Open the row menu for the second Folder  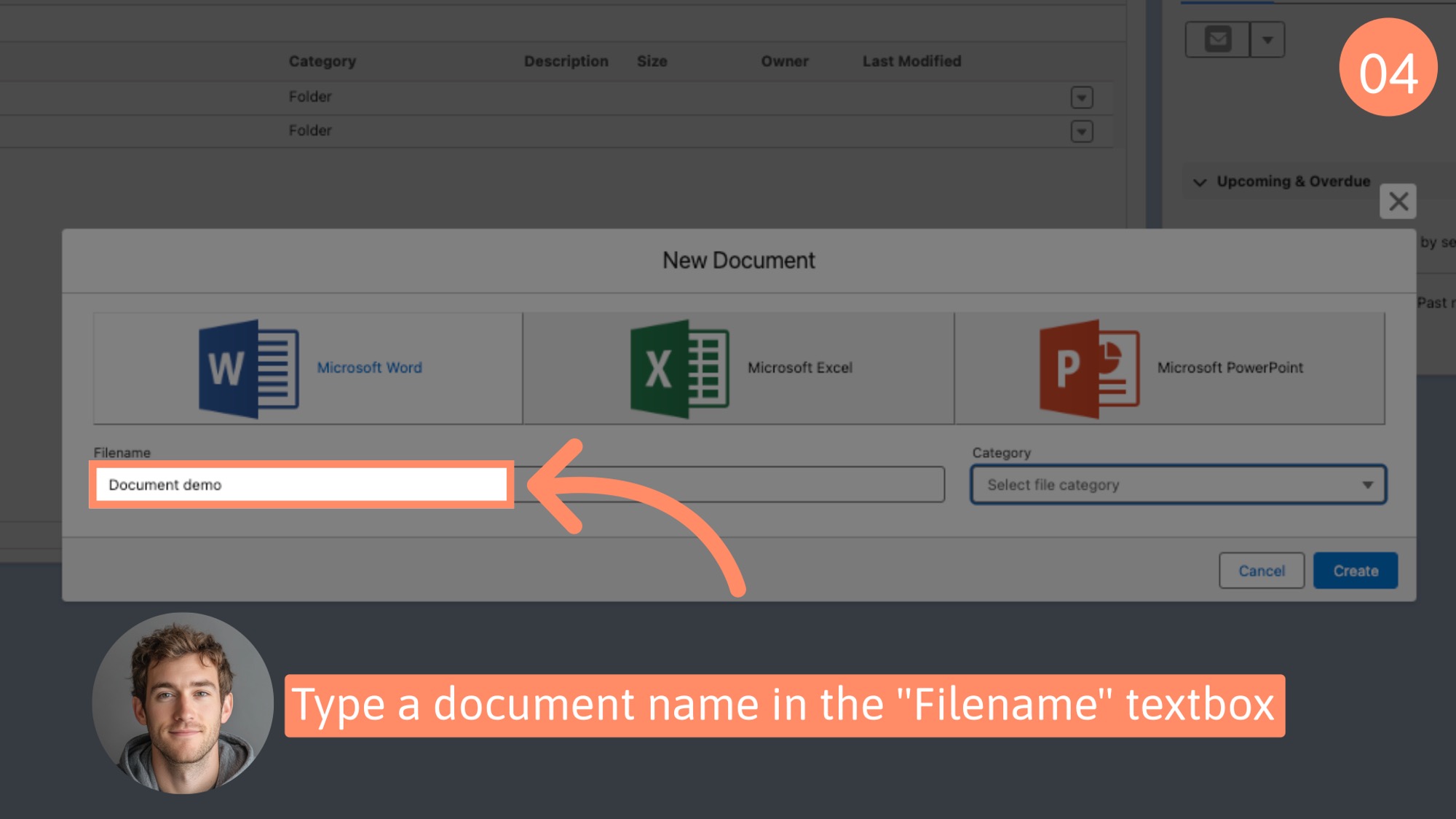coord(1082,132)
